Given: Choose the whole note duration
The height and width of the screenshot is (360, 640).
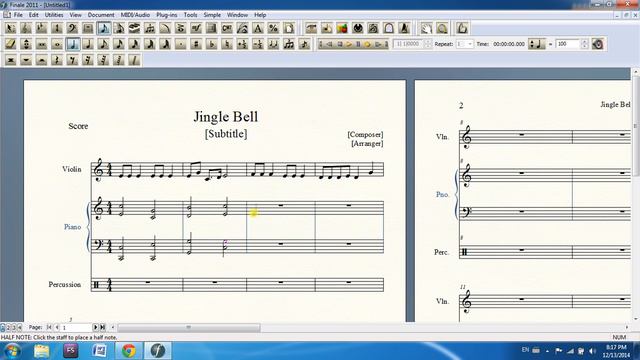Looking at the screenshot, I should 57,44.
